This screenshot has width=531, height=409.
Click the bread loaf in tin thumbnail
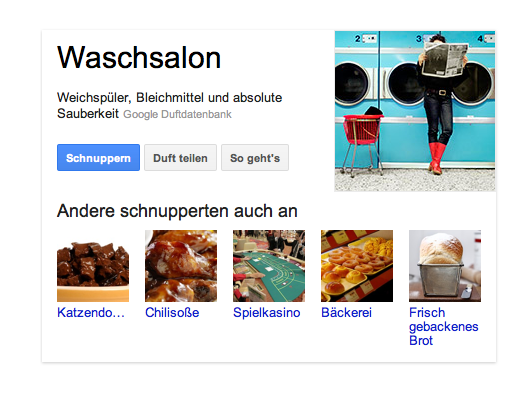click(x=445, y=266)
